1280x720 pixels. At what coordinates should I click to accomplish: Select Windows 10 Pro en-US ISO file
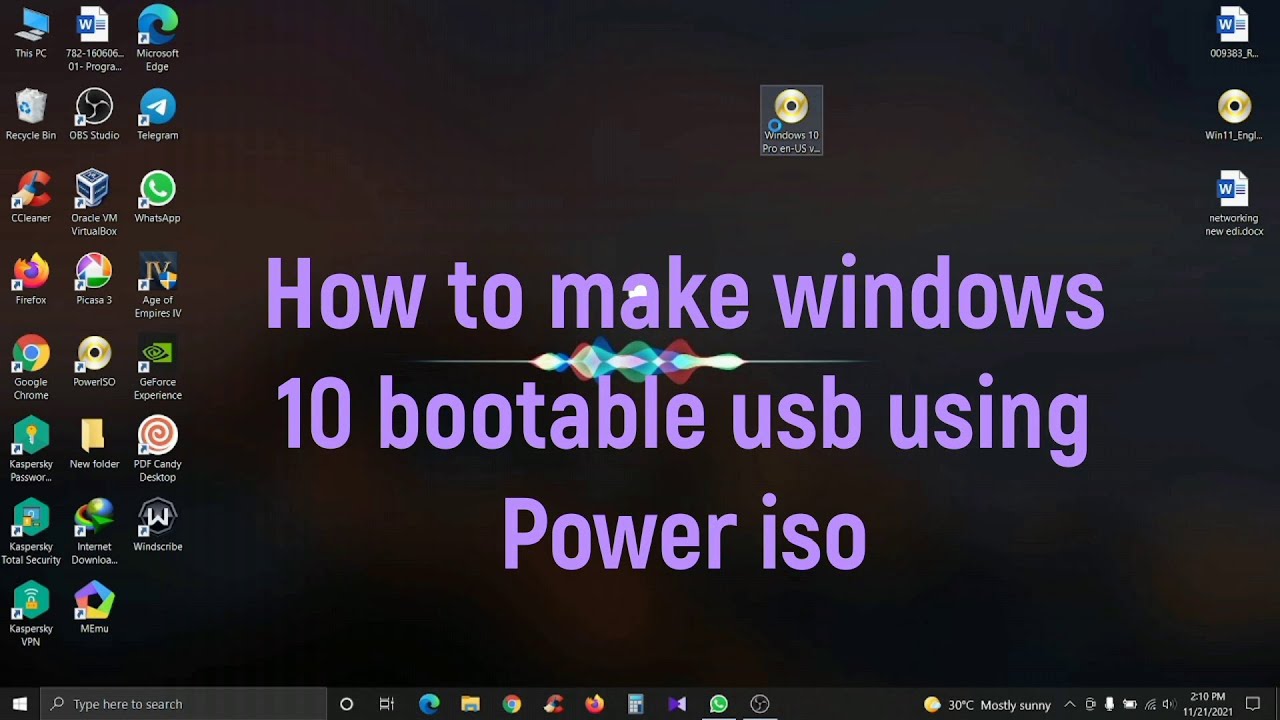(x=791, y=121)
